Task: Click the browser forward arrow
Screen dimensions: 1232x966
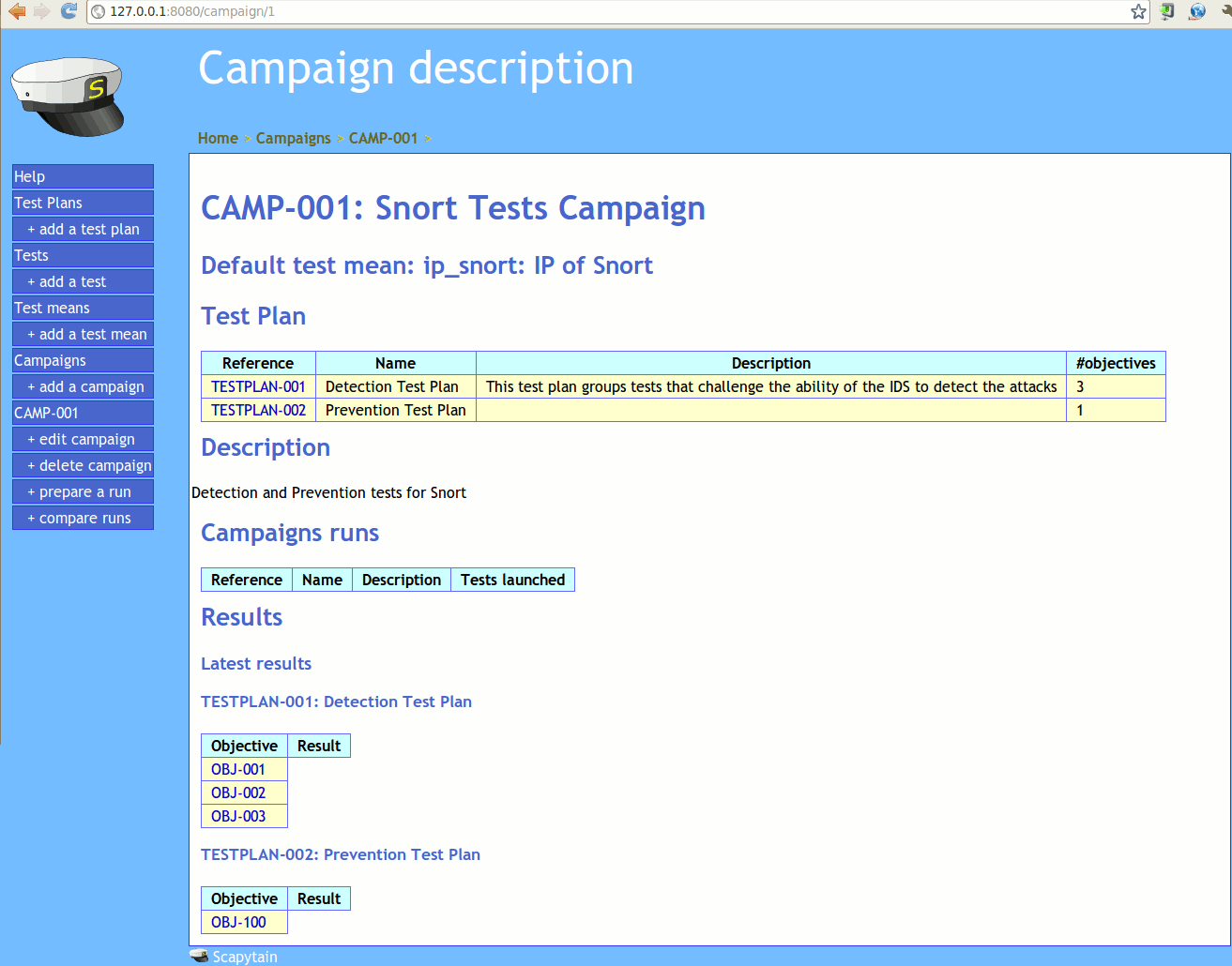Action: click(42, 11)
